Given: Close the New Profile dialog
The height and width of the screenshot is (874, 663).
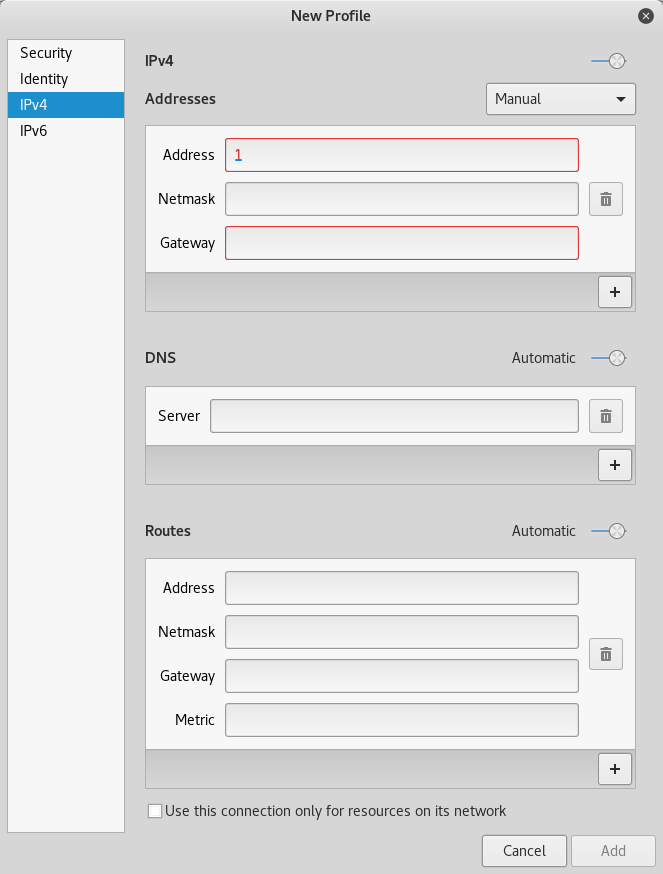Looking at the screenshot, I should click(x=646, y=16).
